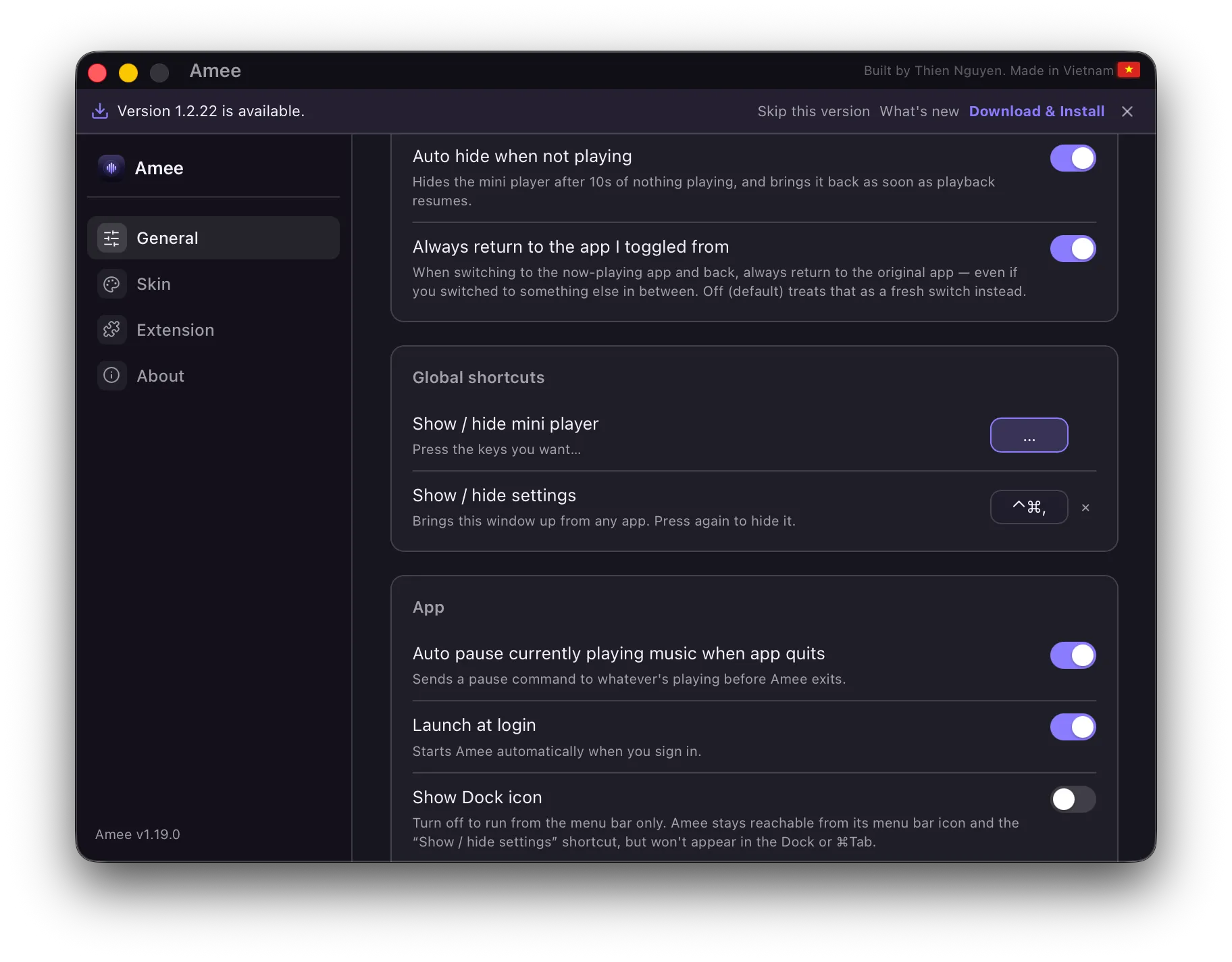
Task: Click 'Show / hide mini player' label
Action: pos(505,424)
